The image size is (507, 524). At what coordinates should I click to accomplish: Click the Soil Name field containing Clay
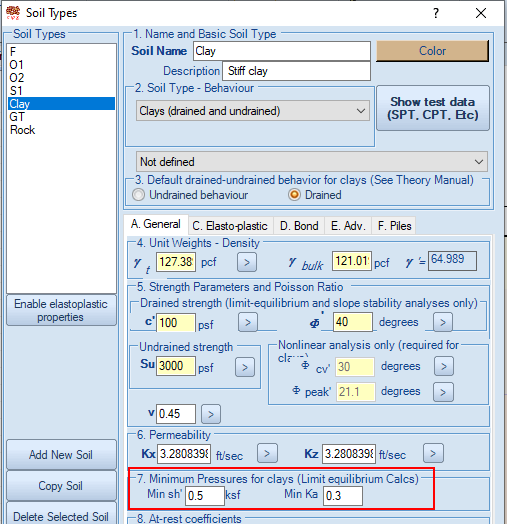coord(282,51)
